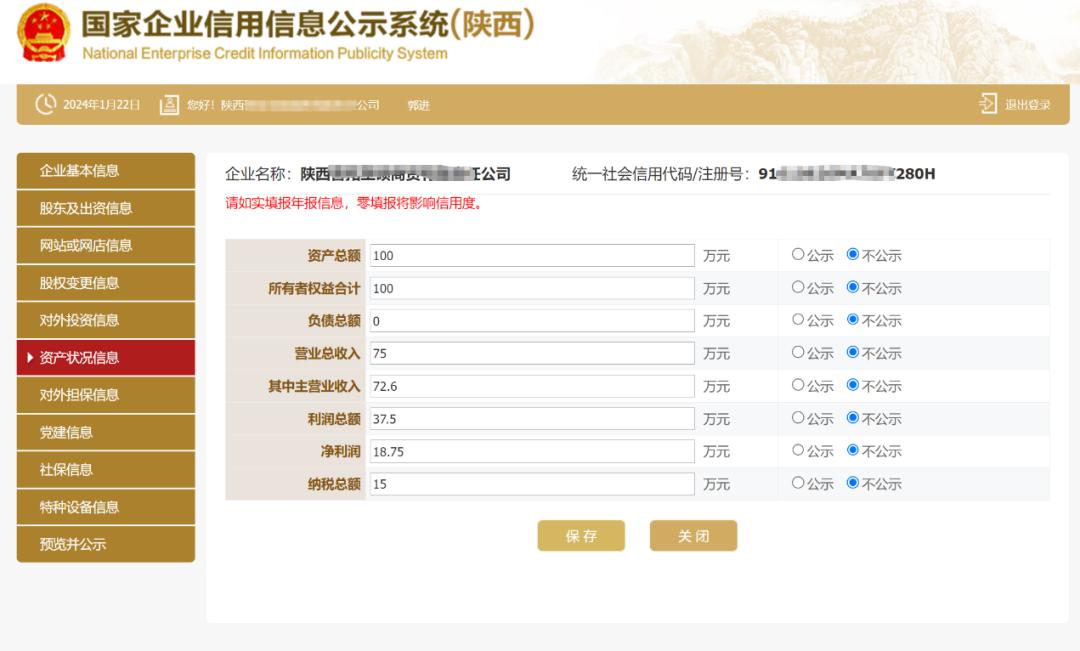This screenshot has width=1080, height=651.
Task: Click the user profile icon in top bar
Action: coord(169,104)
